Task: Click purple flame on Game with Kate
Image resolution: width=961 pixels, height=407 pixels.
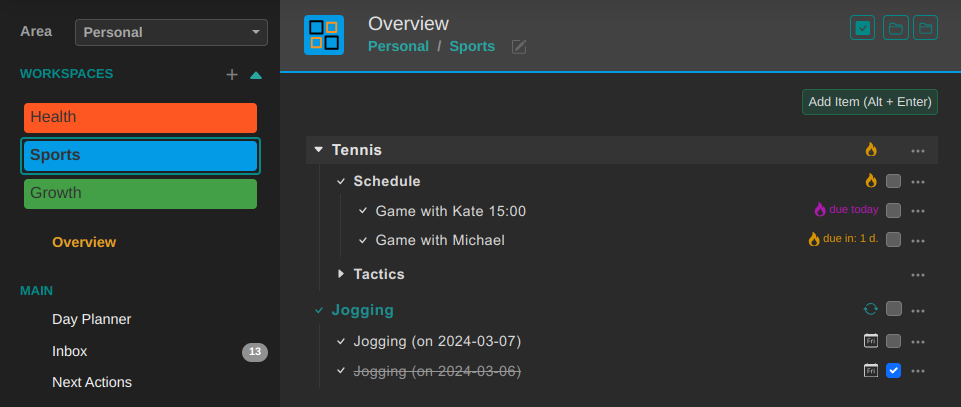Action: 820,210
